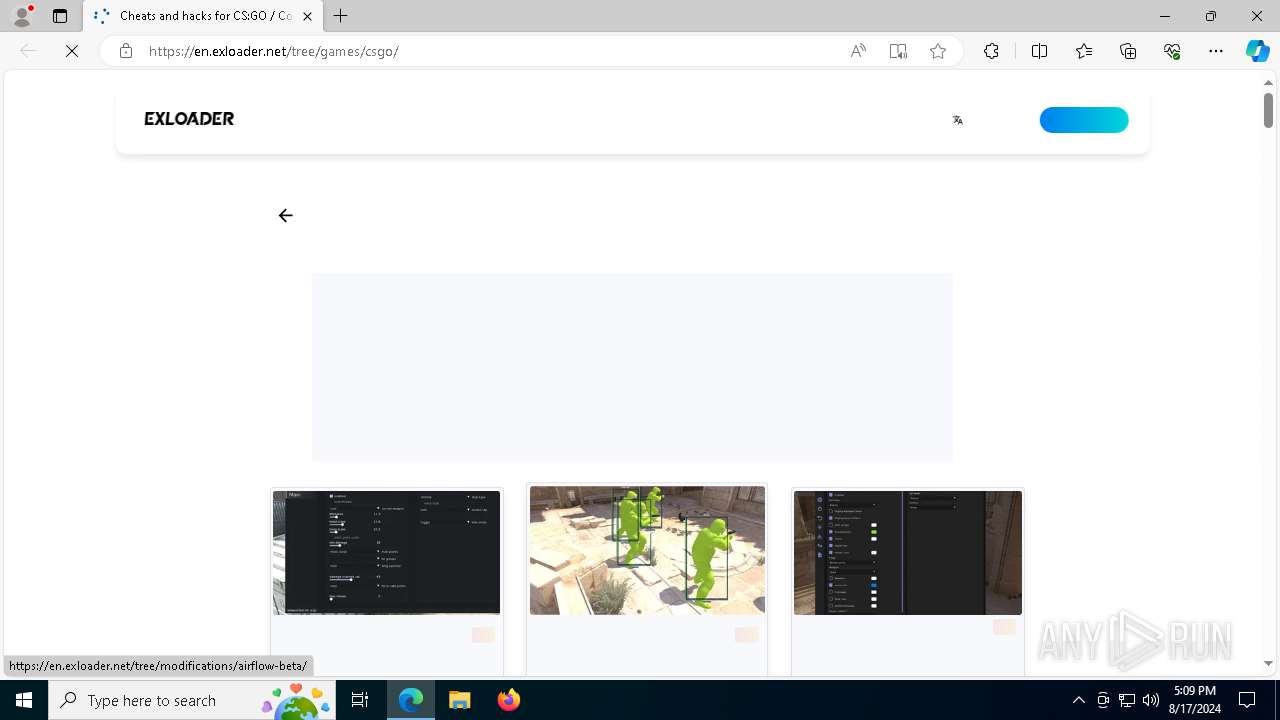Open a new browser tab

(x=341, y=16)
